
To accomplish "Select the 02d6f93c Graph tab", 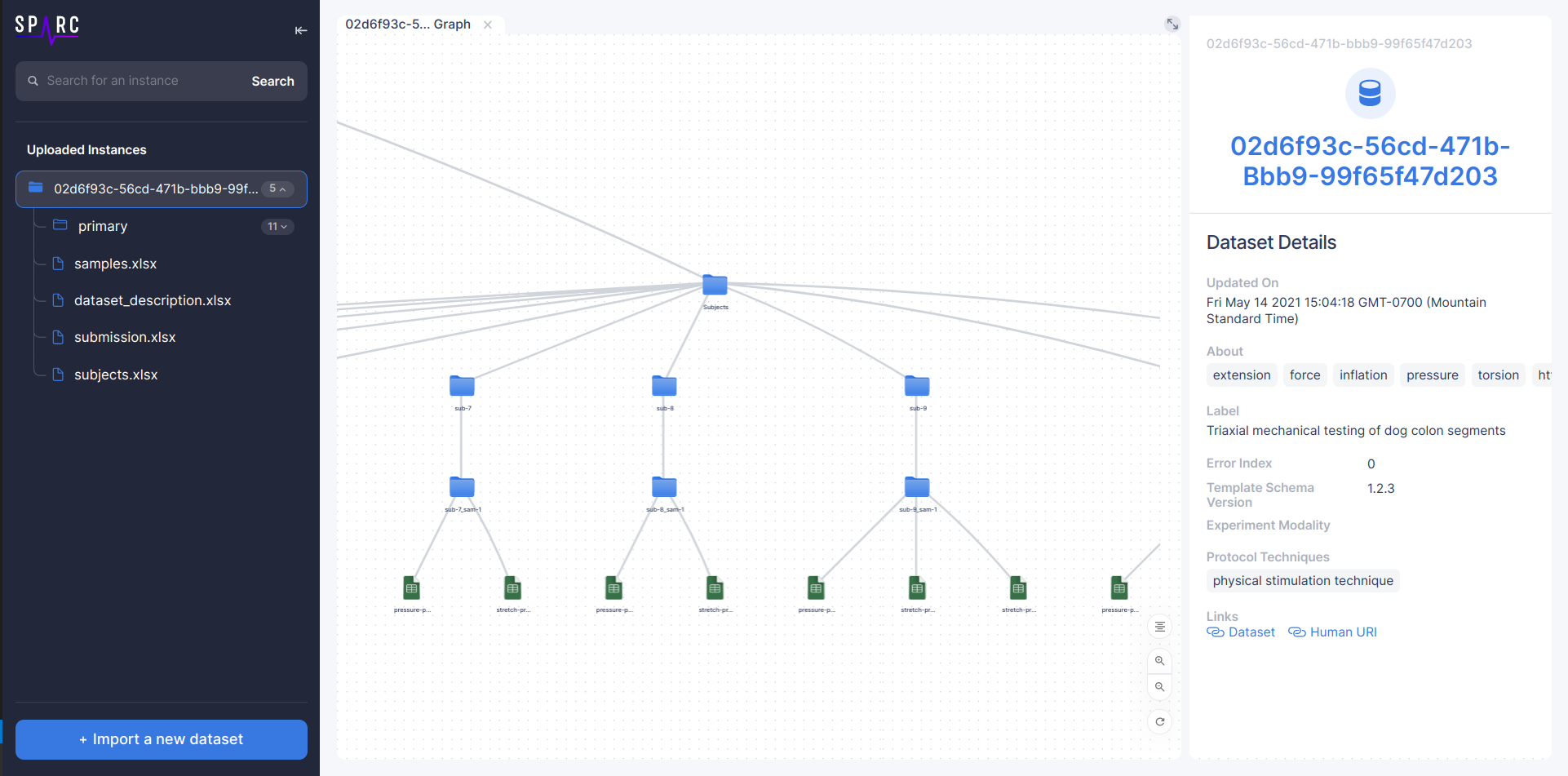I will pos(406,24).
